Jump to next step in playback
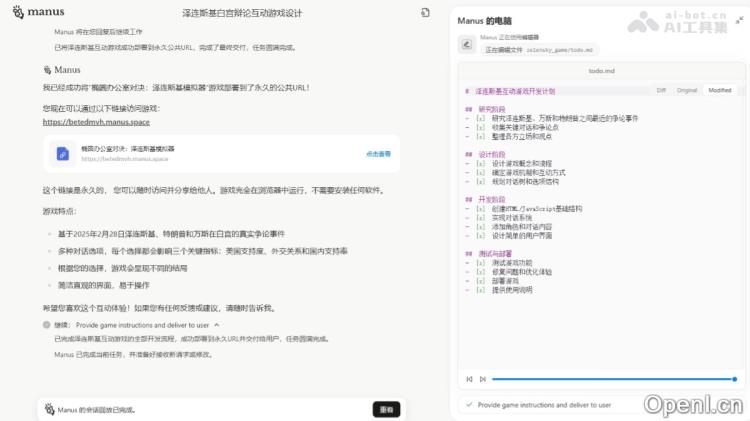 click(x=482, y=379)
